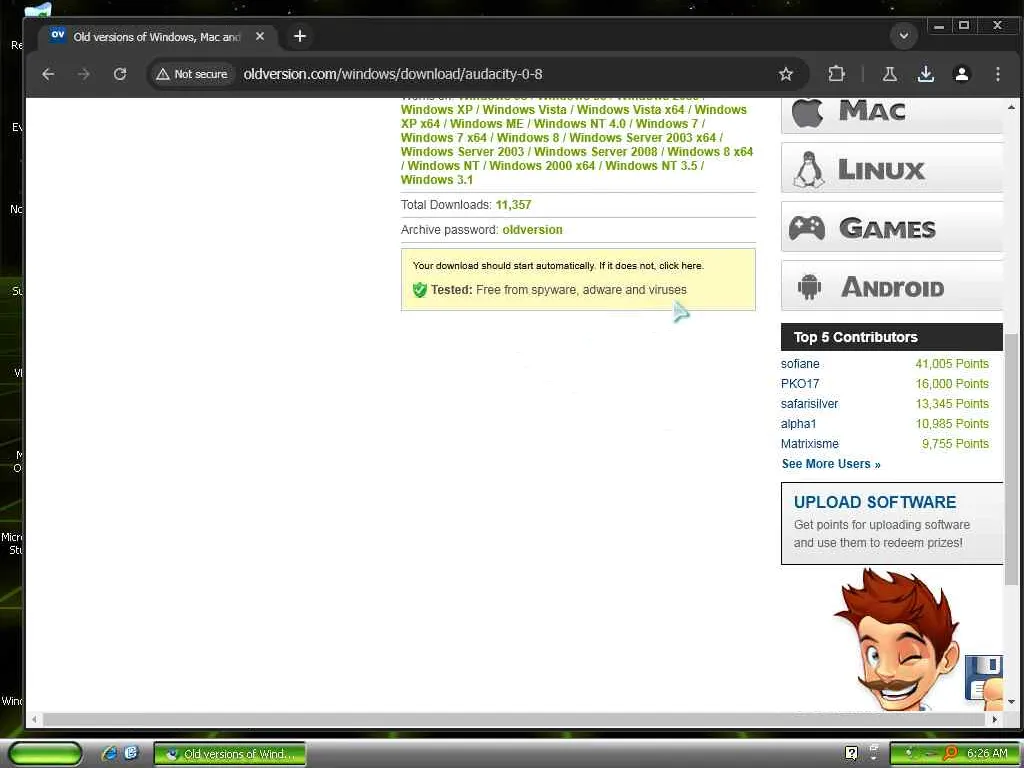Image resolution: width=1024 pixels, height=768 pixels.
Task: Select the Old versions of Windows, Mac tab
Action: [x=157, y=37]
